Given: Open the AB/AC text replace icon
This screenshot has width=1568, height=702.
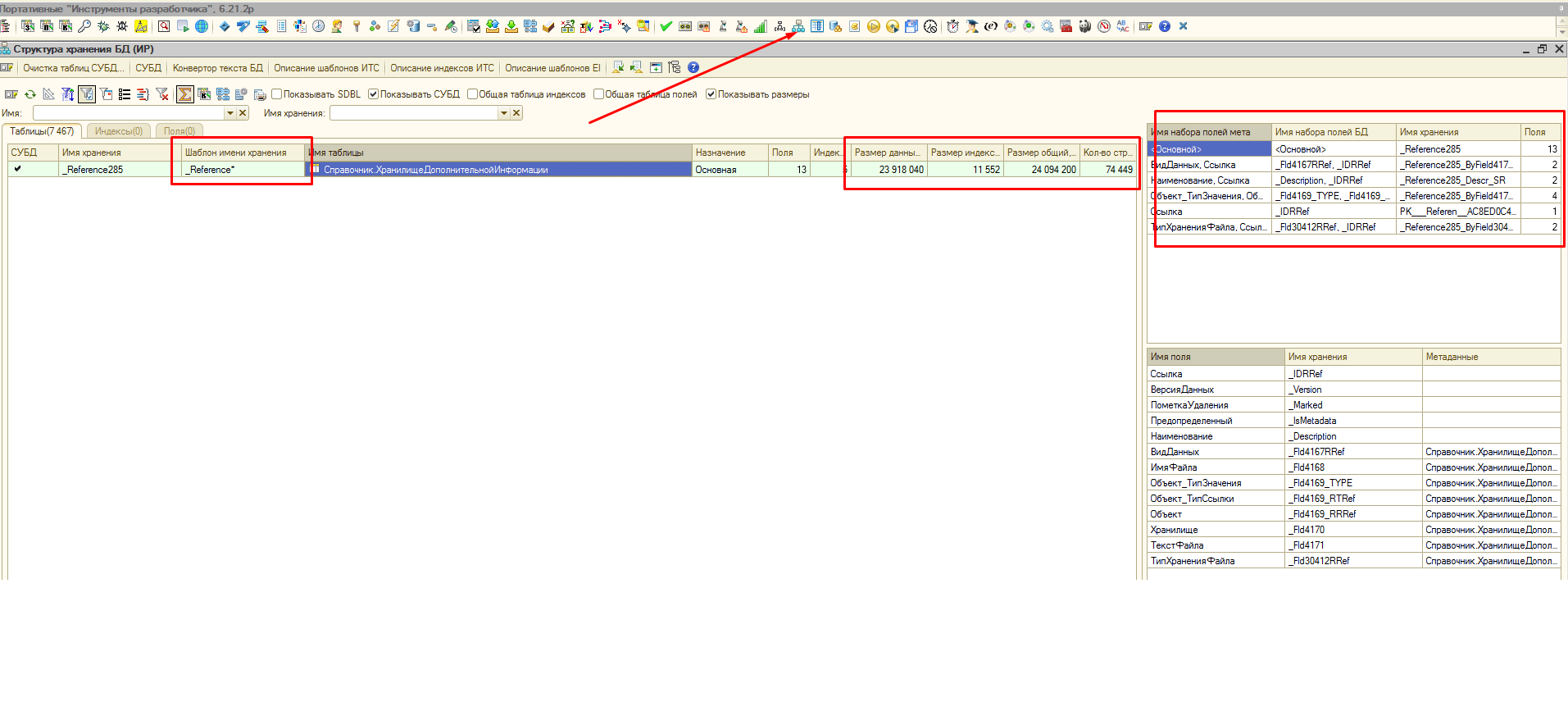Looking at the screenshot, I should pos(1123,26).
